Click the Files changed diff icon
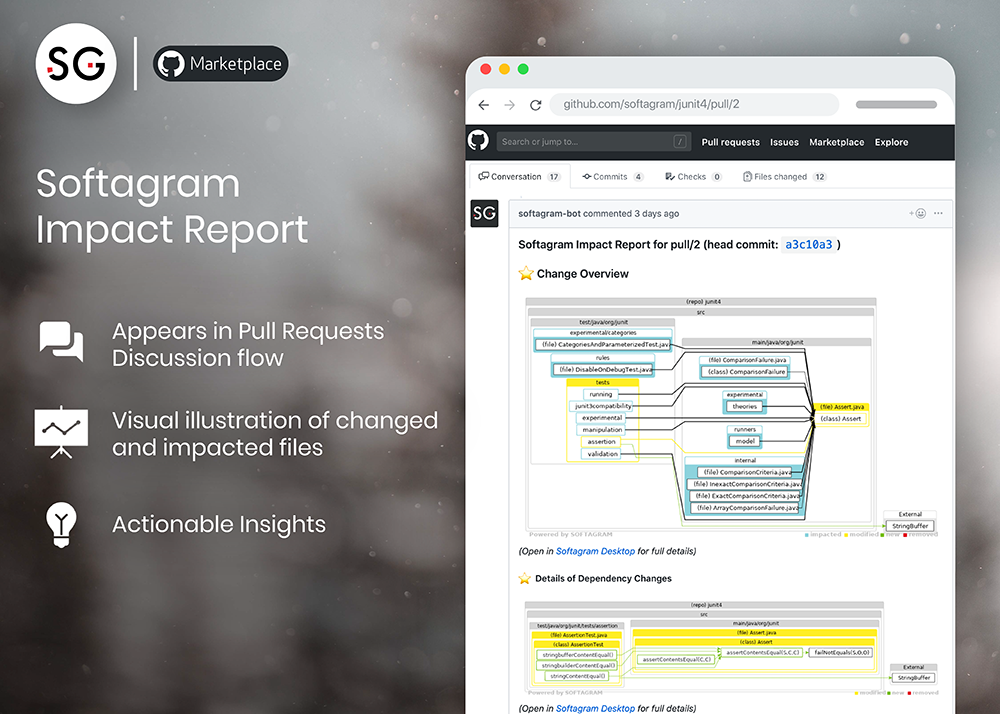 (x=747, y=176)
